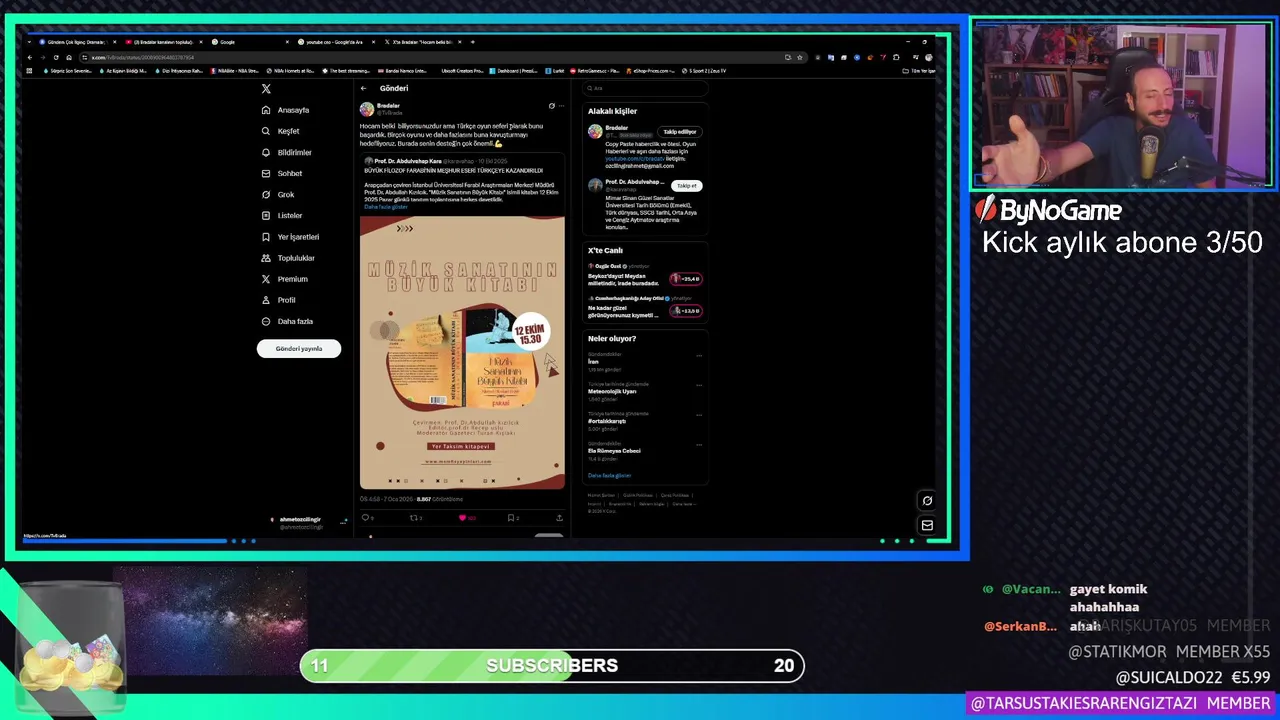
Task: Open options for Meteorolojik Uyarı trend
Action: coord(699,386)
